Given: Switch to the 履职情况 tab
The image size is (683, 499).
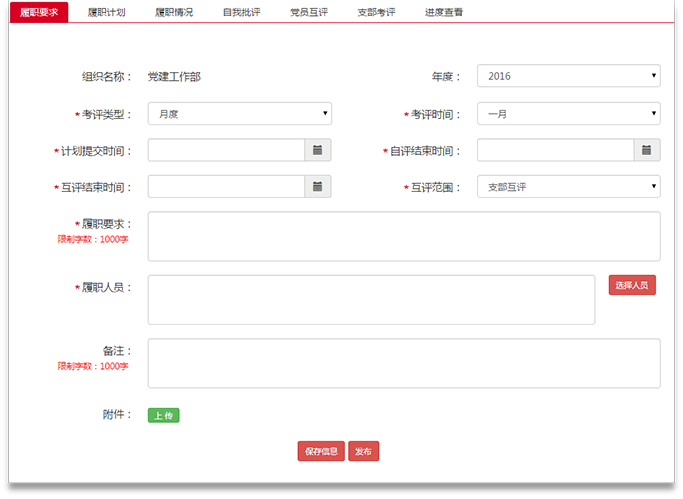Looking at the screenshot, I should tap(174, 12).
